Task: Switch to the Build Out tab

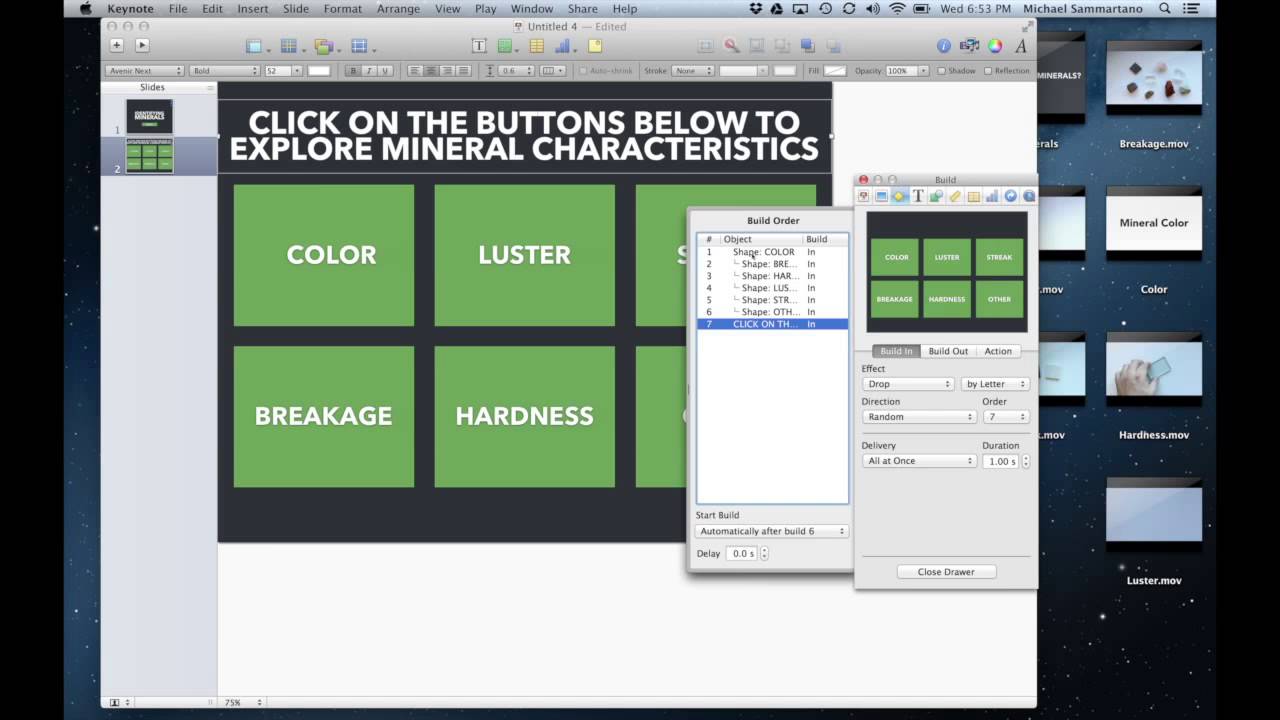Action: (948, 351)
